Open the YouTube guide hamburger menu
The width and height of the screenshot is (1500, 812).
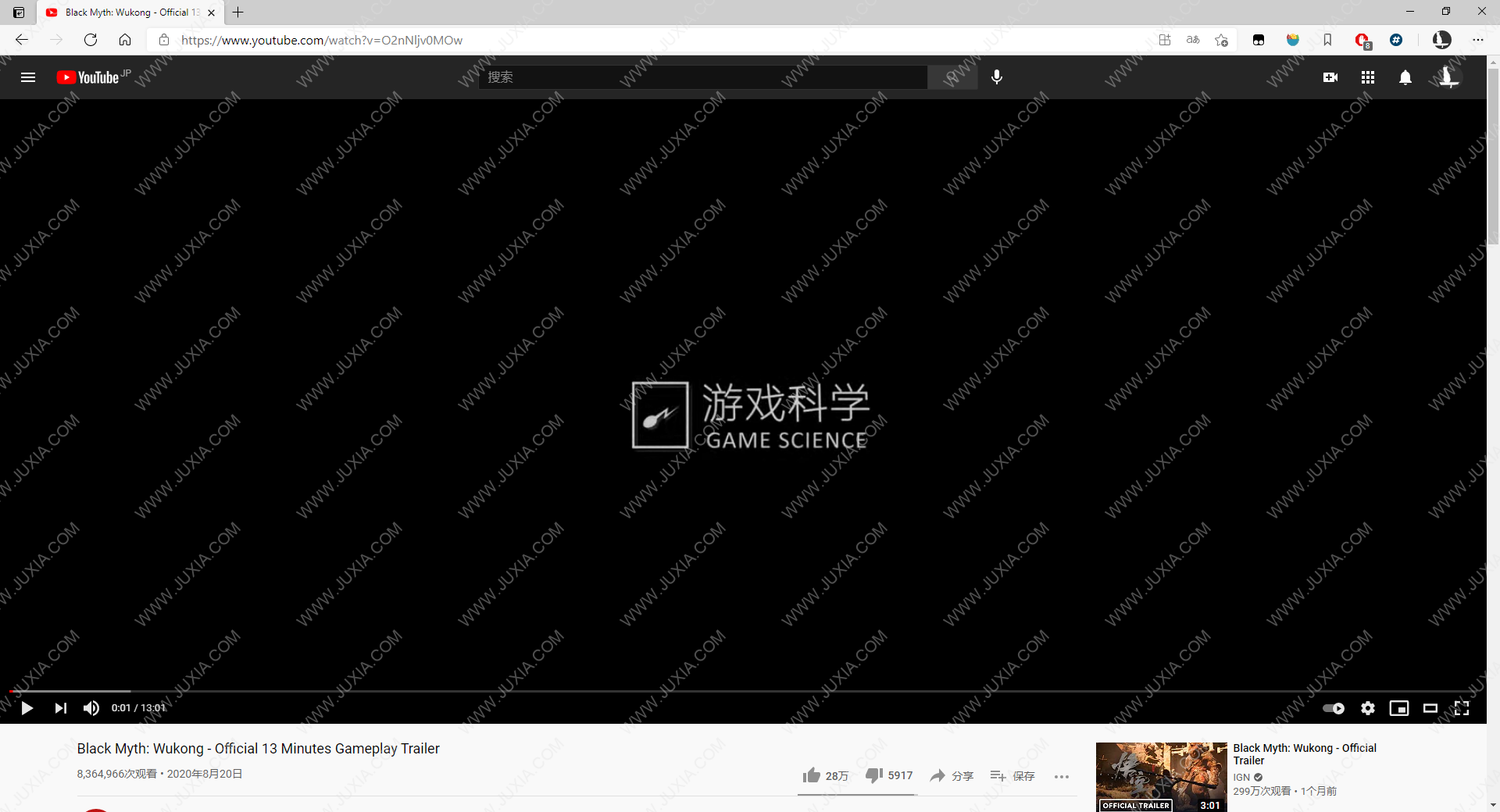[28, 77]
